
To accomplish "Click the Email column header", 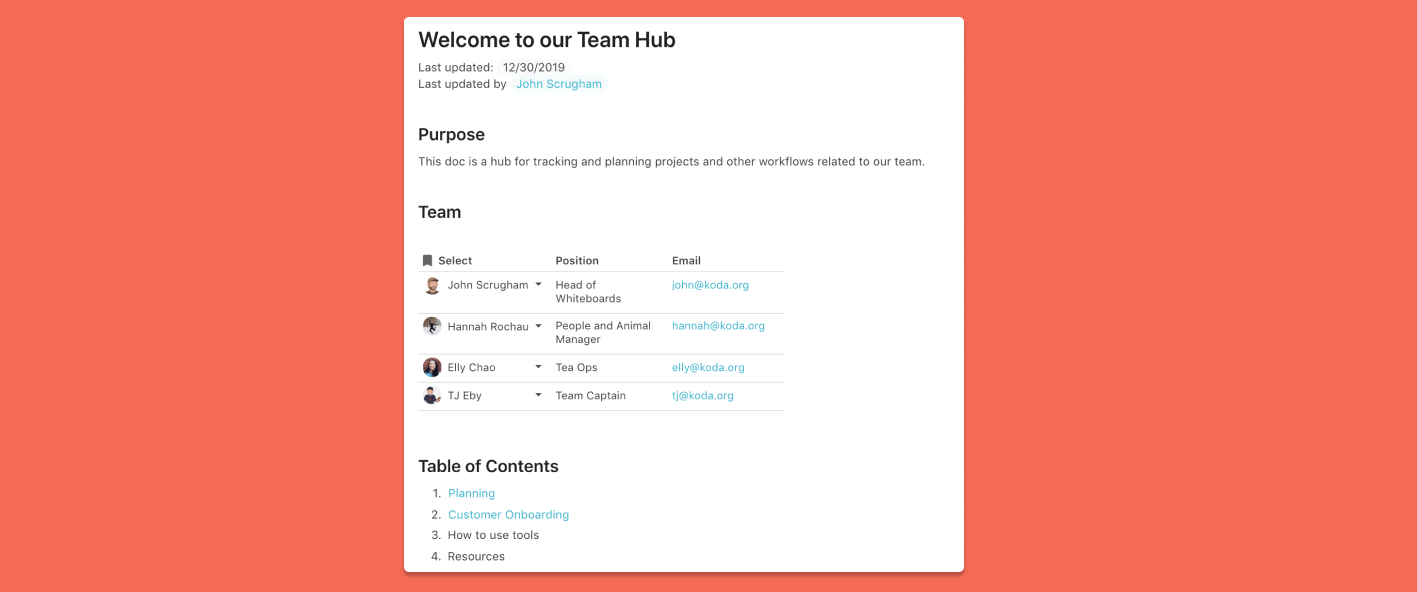I will tap(686, 261).
